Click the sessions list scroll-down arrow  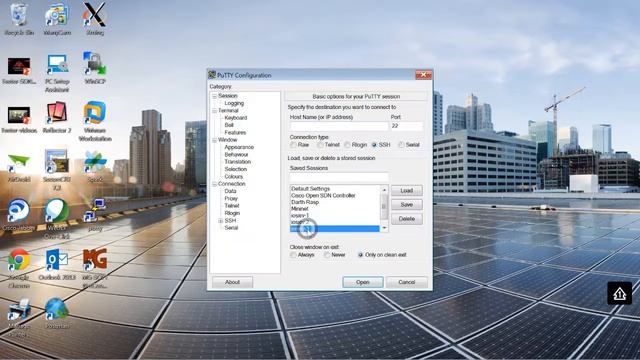384,229
